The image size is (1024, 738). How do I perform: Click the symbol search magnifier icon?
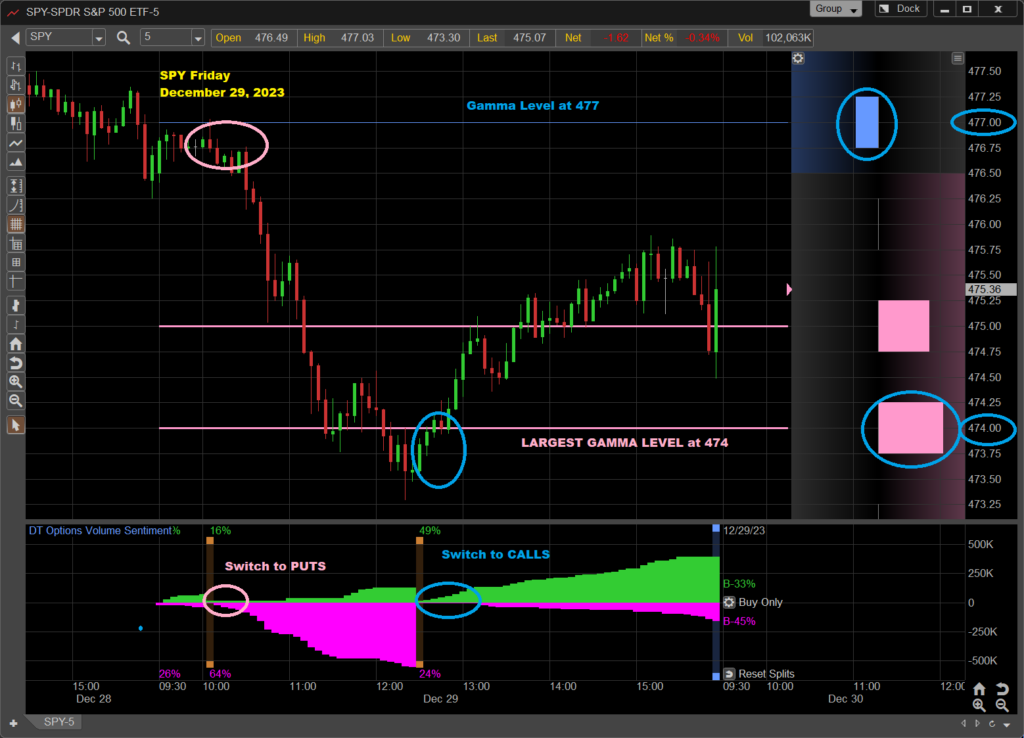[124, 38]
